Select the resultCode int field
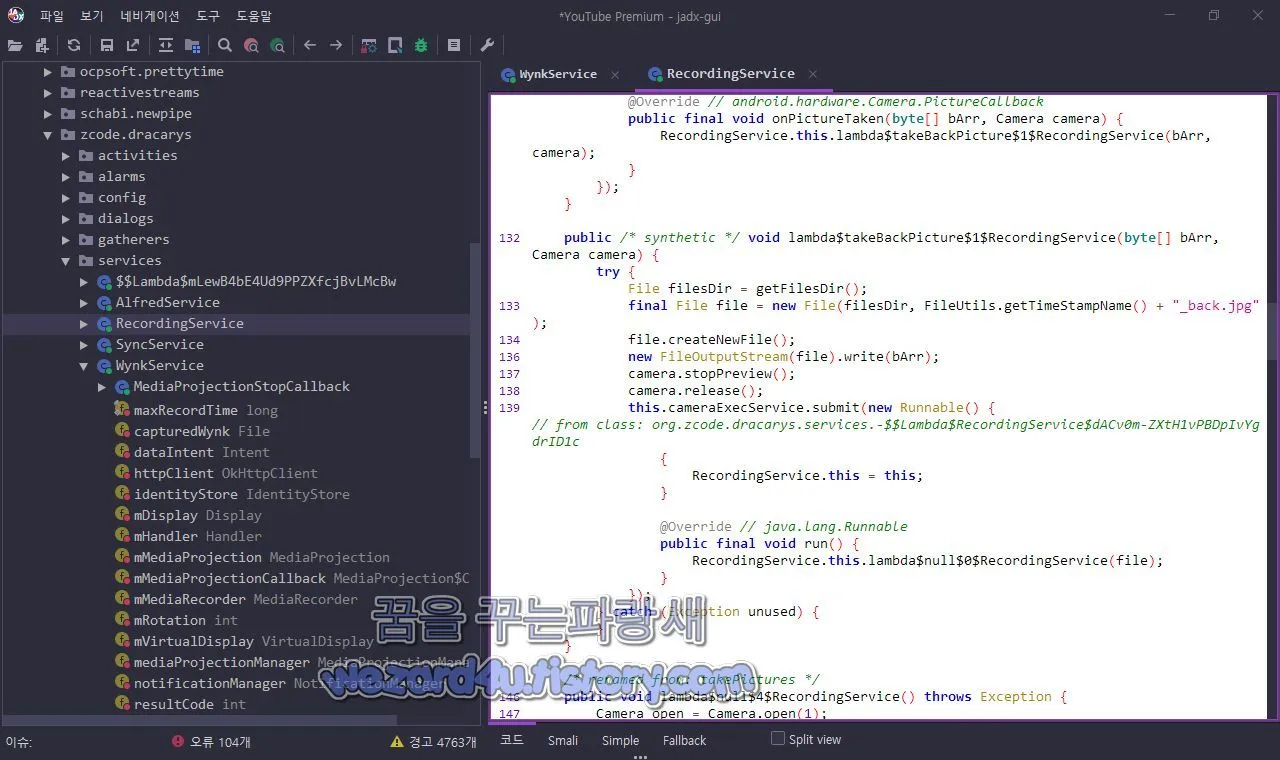 pos(190,705)
